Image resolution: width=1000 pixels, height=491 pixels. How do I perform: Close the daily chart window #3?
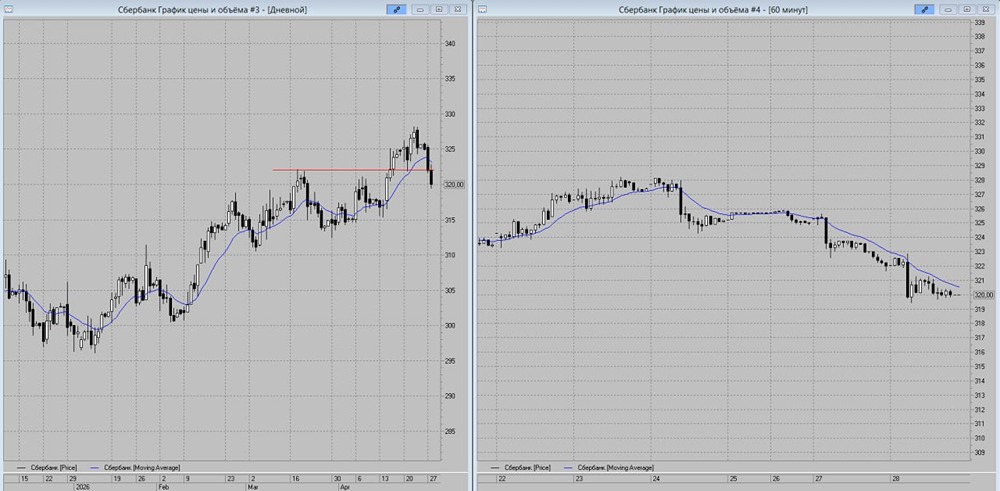pos(457,10)
